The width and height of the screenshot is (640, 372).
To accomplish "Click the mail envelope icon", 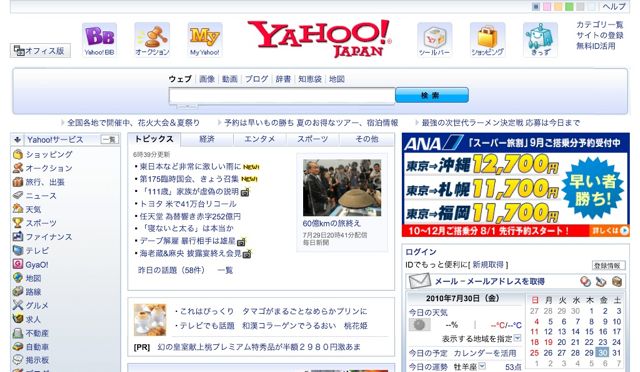I will click(420, 281).
